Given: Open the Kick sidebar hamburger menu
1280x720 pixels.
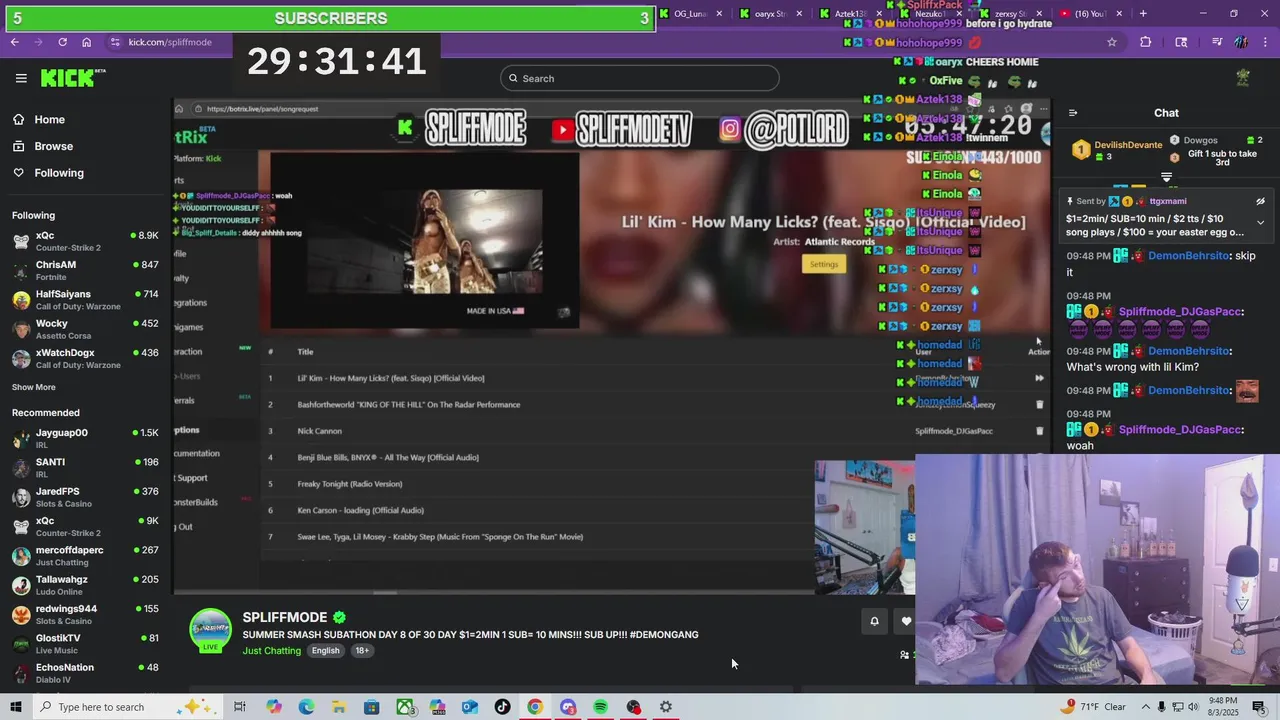Looking at the screenshot, I should pyautogui.click(x=21, y=78).
